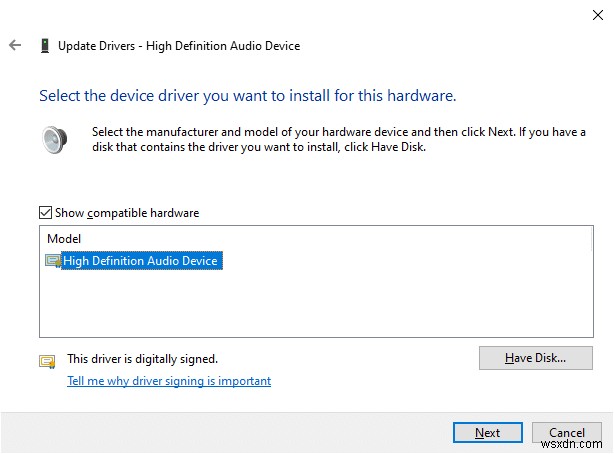The height and width of the screenshot is (454, 614).
Task: Click the Show compatible hardware label text
Action: pos(127,213)
